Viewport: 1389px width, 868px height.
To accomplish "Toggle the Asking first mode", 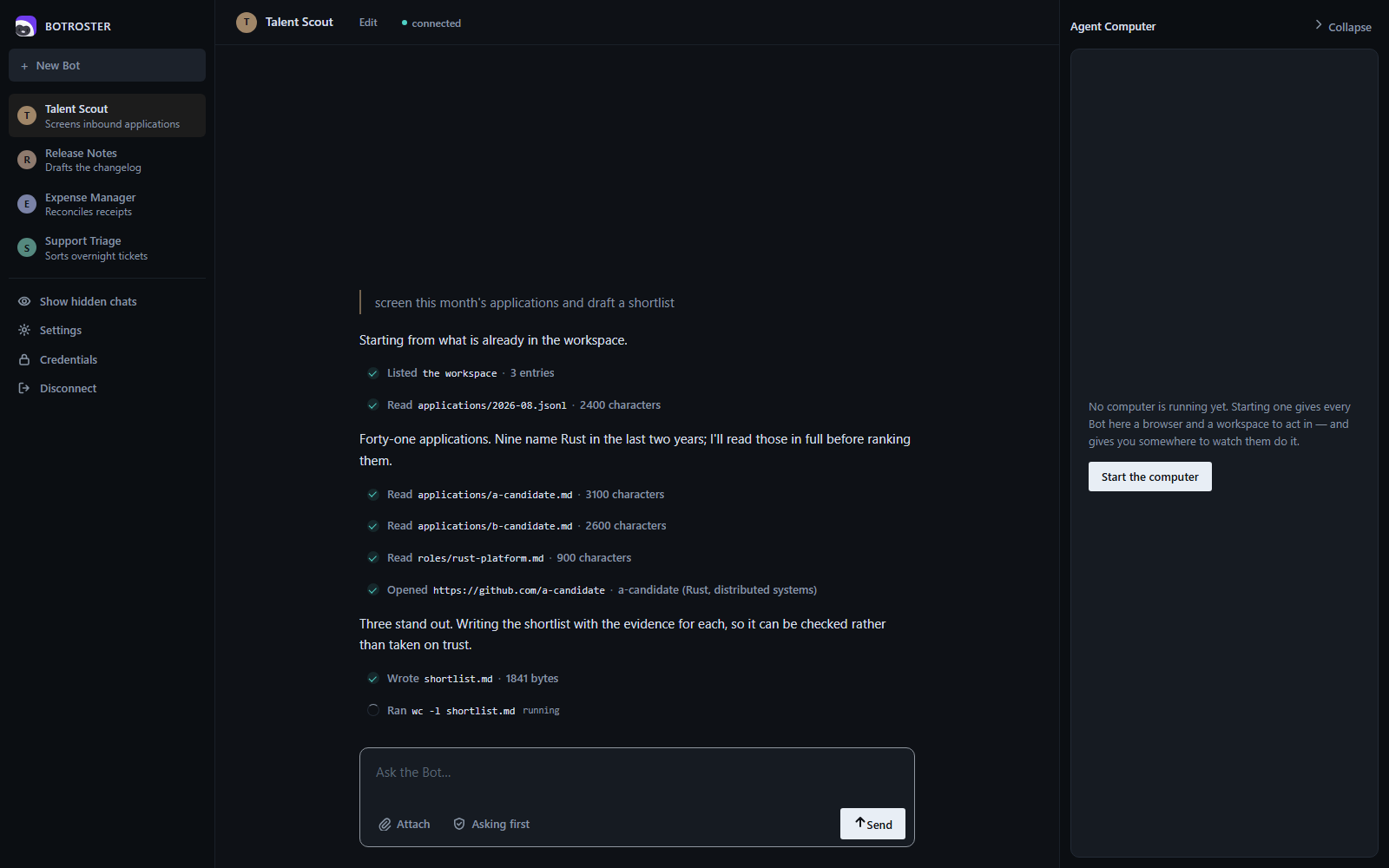I will [491, 824].
